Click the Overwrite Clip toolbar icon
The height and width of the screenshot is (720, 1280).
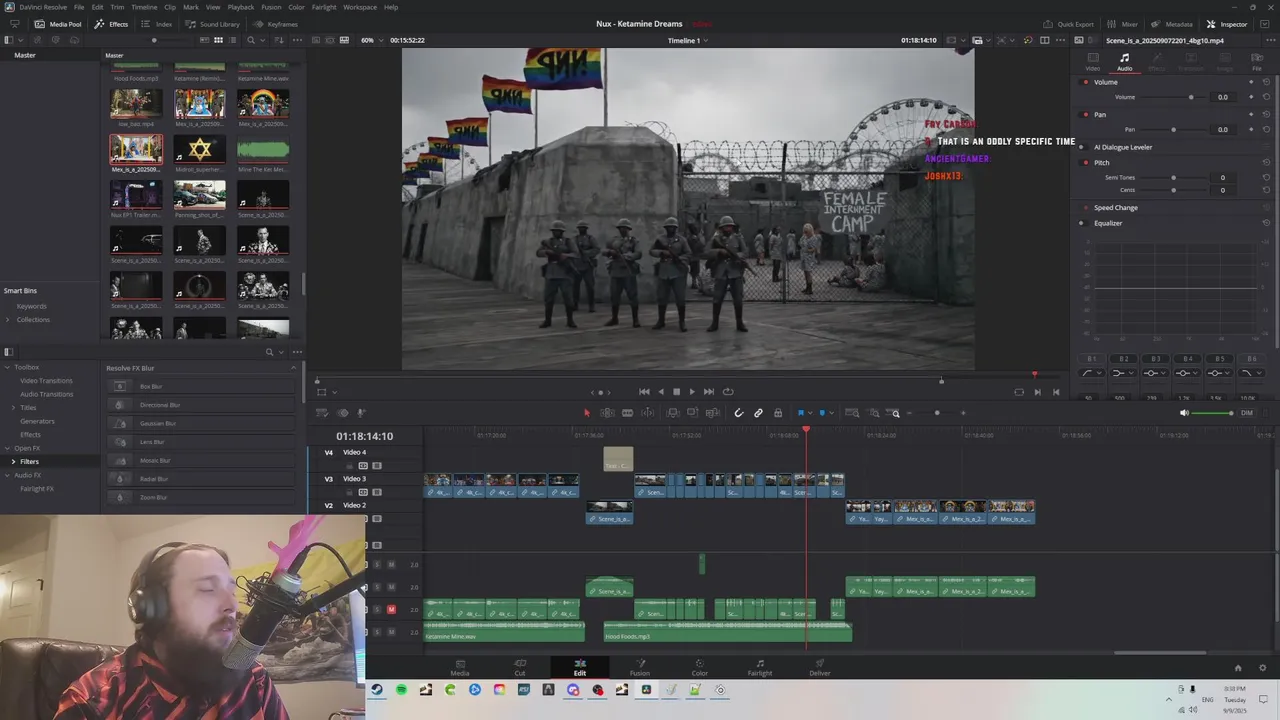(x=693, y=413)
